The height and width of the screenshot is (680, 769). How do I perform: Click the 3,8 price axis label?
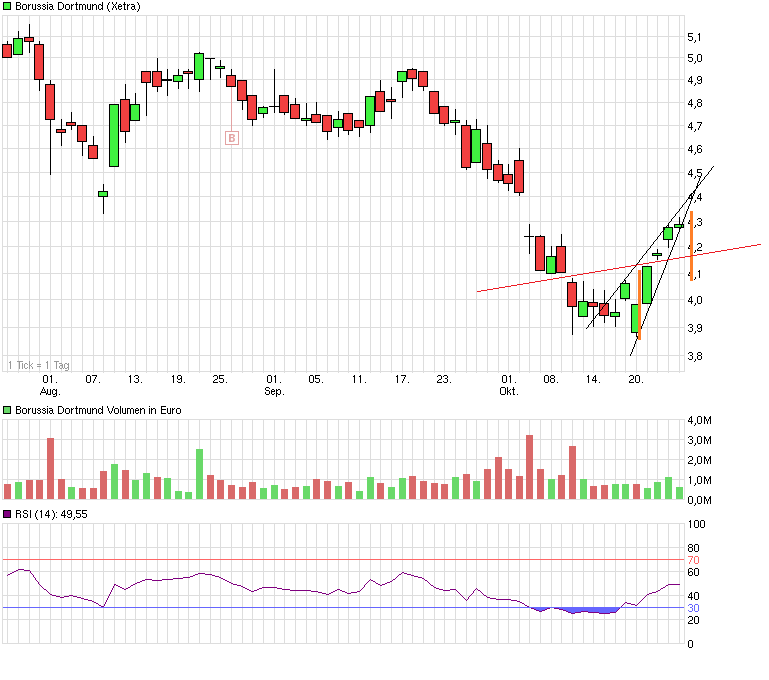[x=694, y=356]
